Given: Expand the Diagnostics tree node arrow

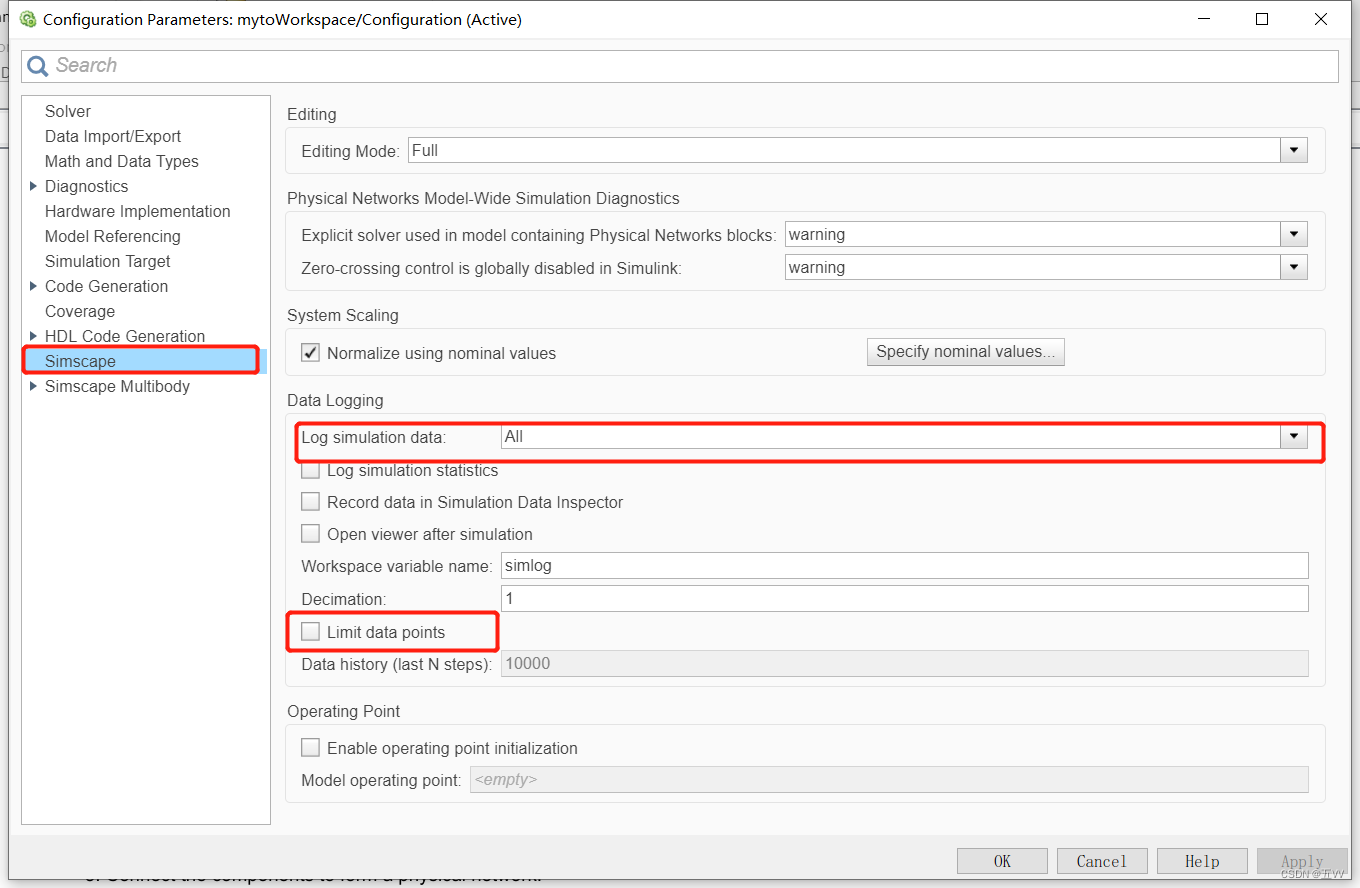Looking at the screenshot, I should click(x=34, y=186).
